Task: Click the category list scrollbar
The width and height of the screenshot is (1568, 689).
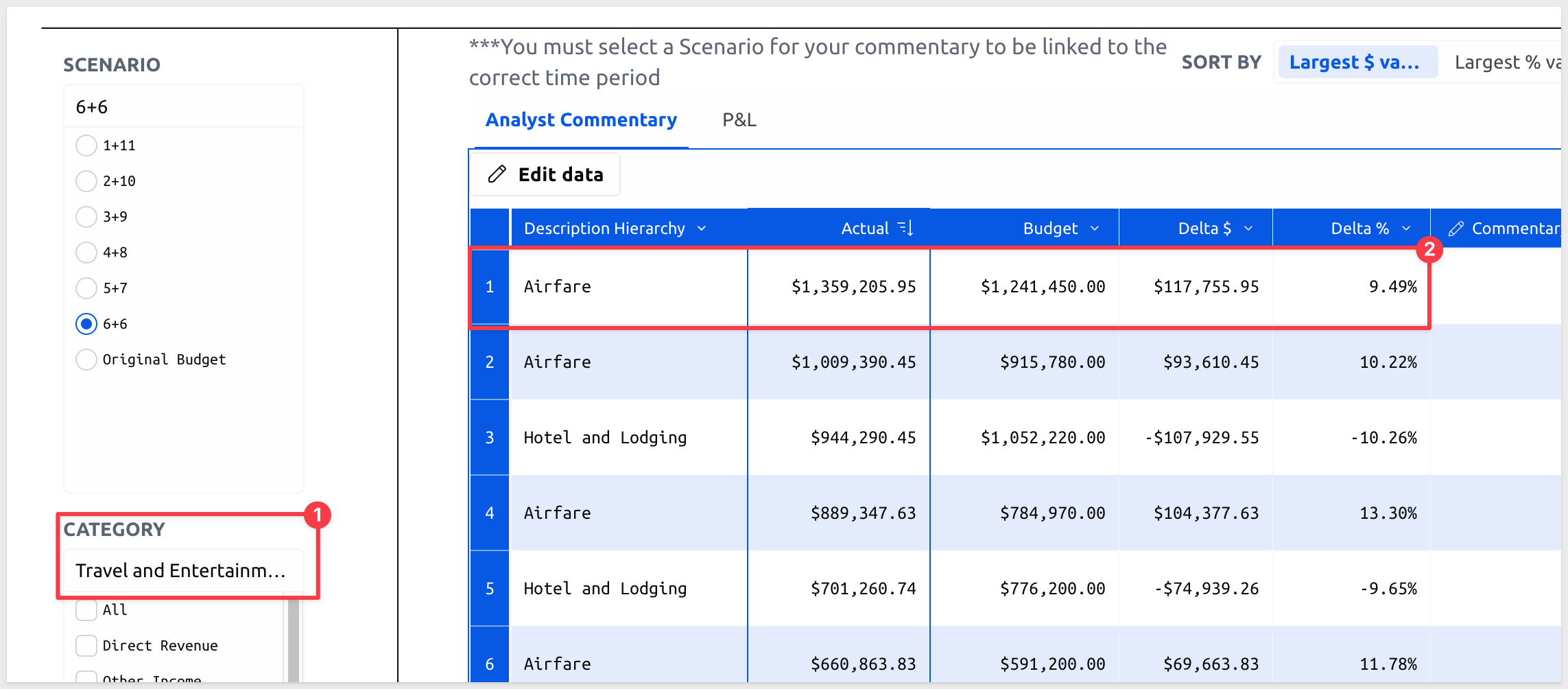Action: (294, 642)
